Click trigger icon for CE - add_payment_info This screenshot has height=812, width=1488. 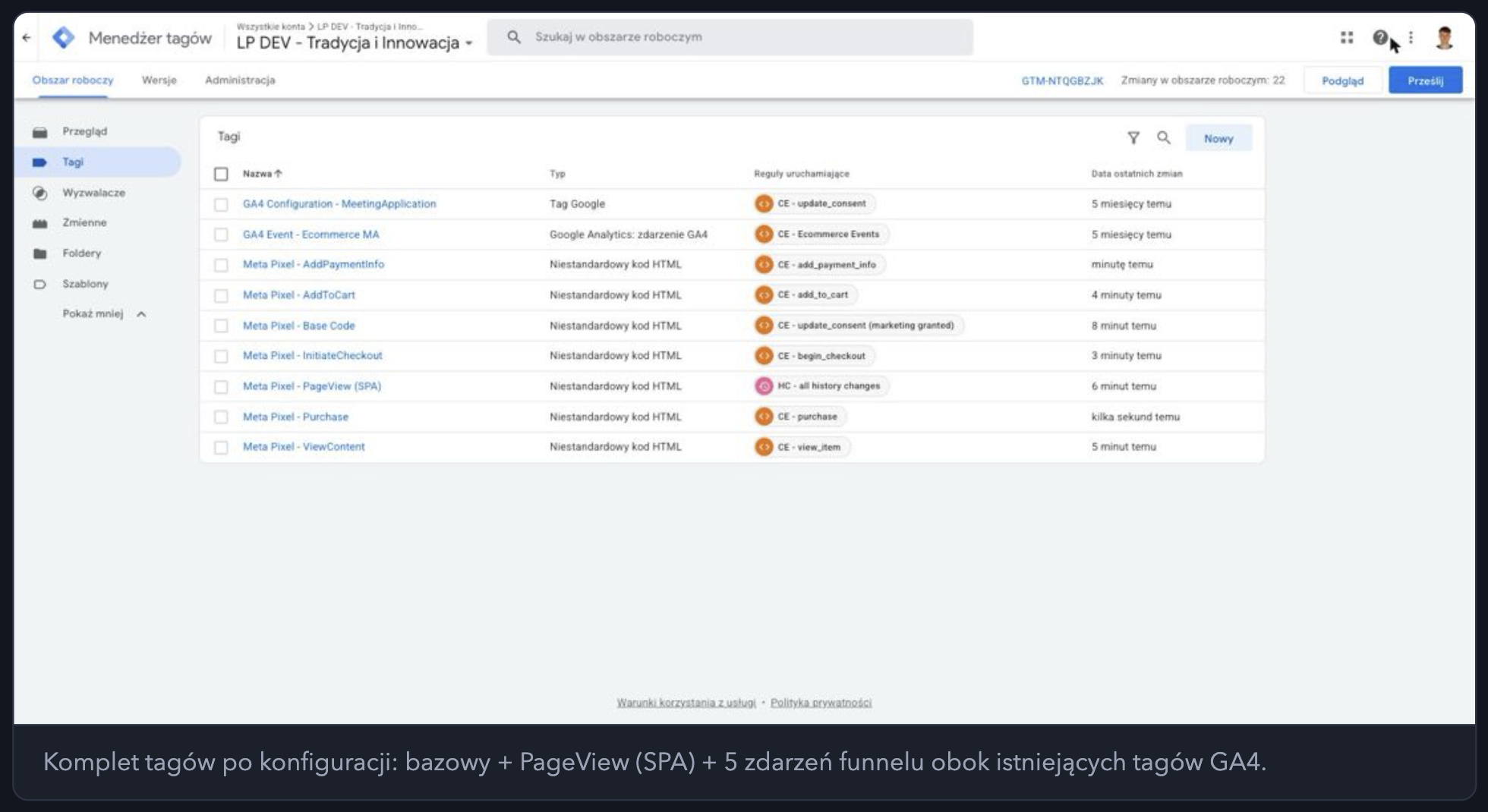coord(764,264)
